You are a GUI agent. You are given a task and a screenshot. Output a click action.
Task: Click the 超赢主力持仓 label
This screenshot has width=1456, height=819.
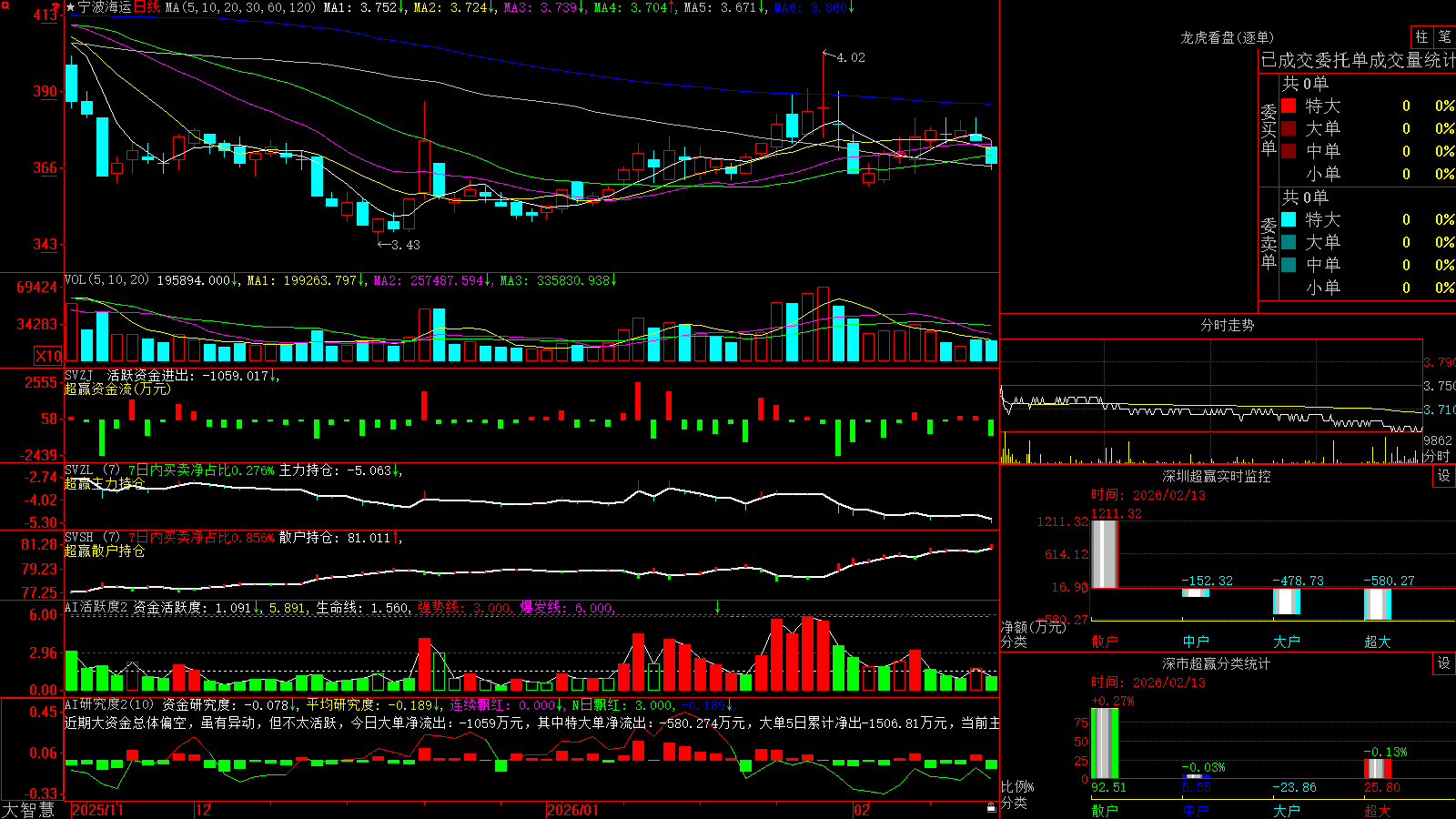point(105,483)
